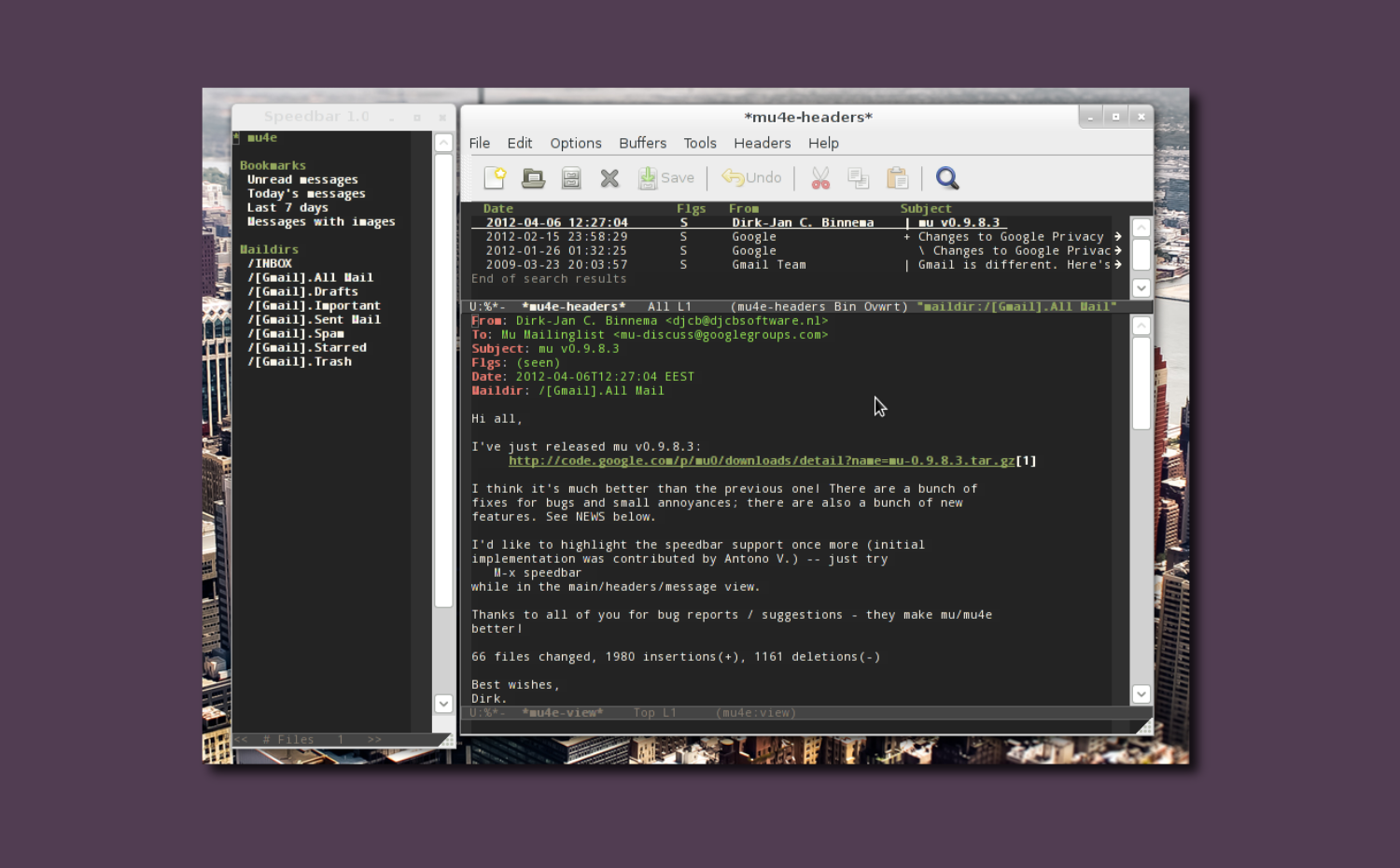Follow the mu-0.9.8.3.tar.gz download link
The image size is (1400, 868).
click(762, 460)
